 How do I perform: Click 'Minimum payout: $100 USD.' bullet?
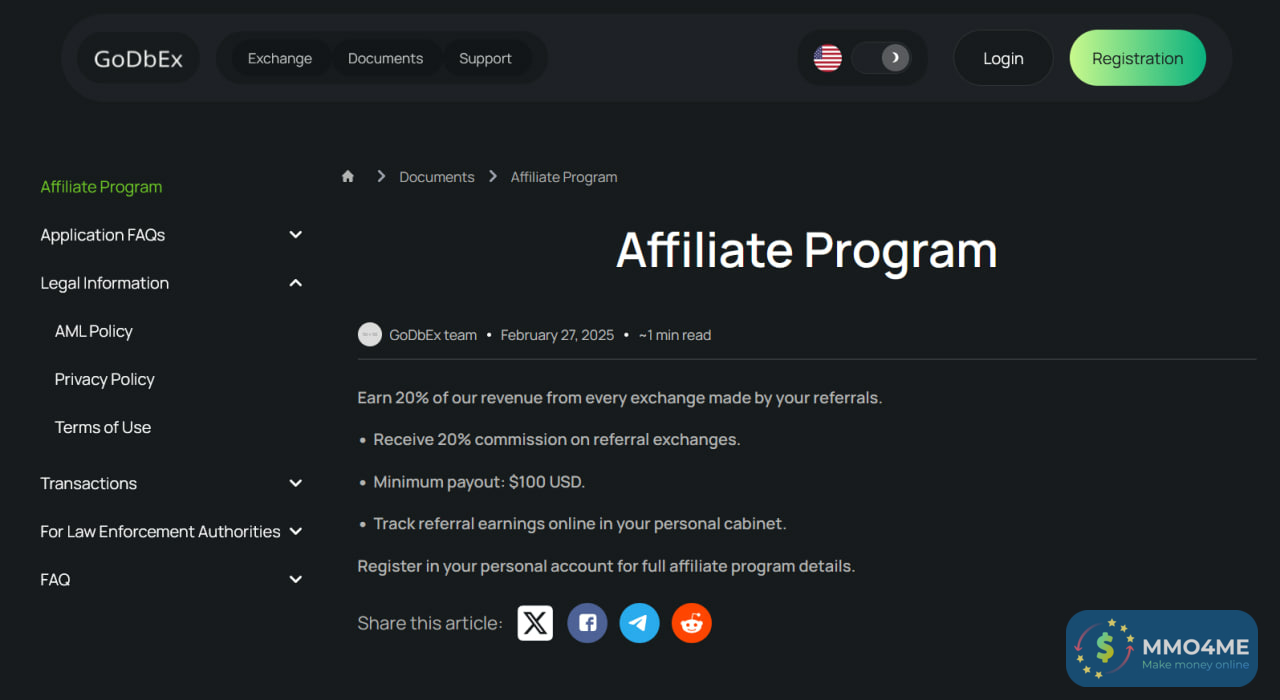[x=479, y=482]
